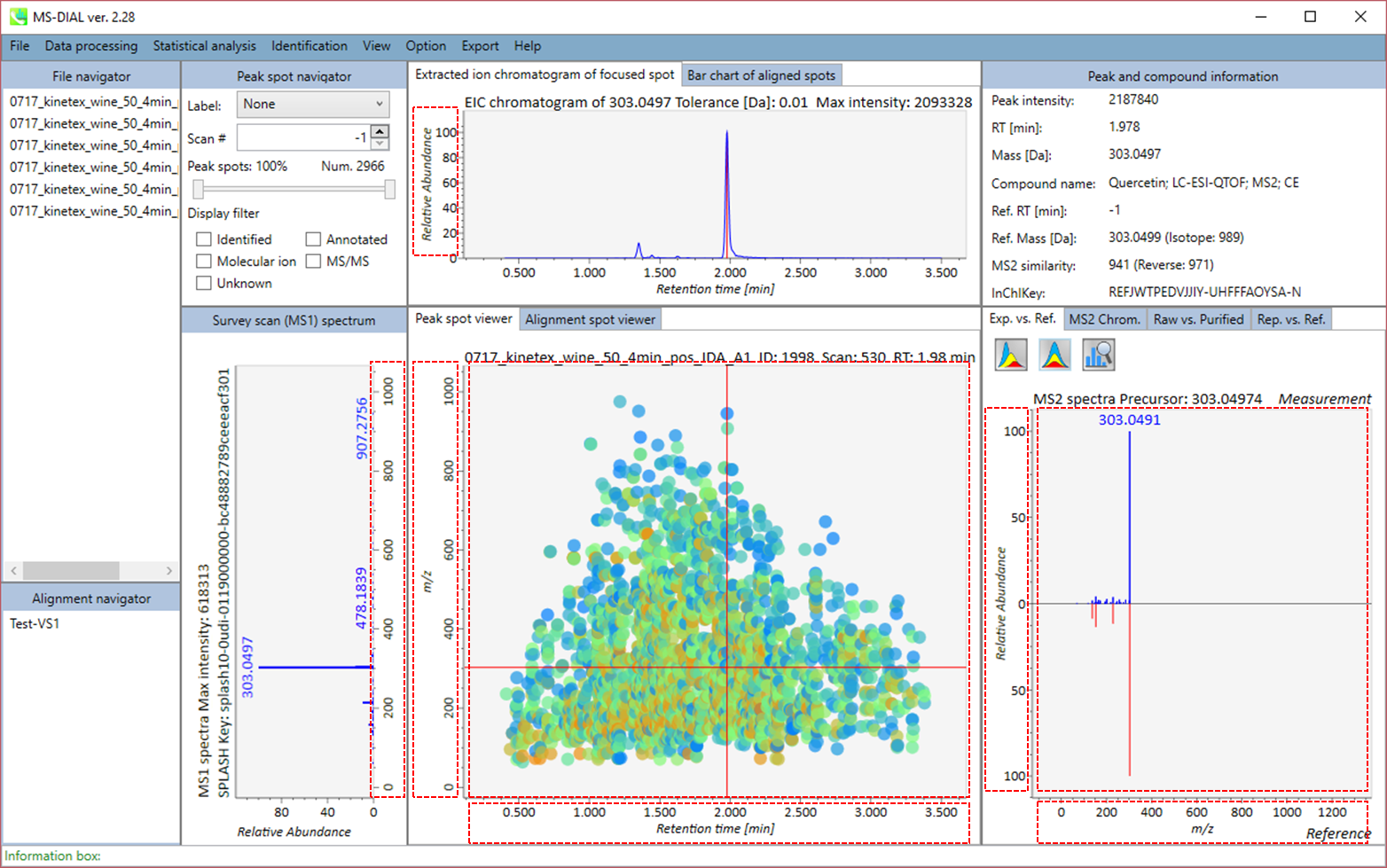1387x868 pixels.
Task: Check the Unknown filter box
Action: pos(204,284)
